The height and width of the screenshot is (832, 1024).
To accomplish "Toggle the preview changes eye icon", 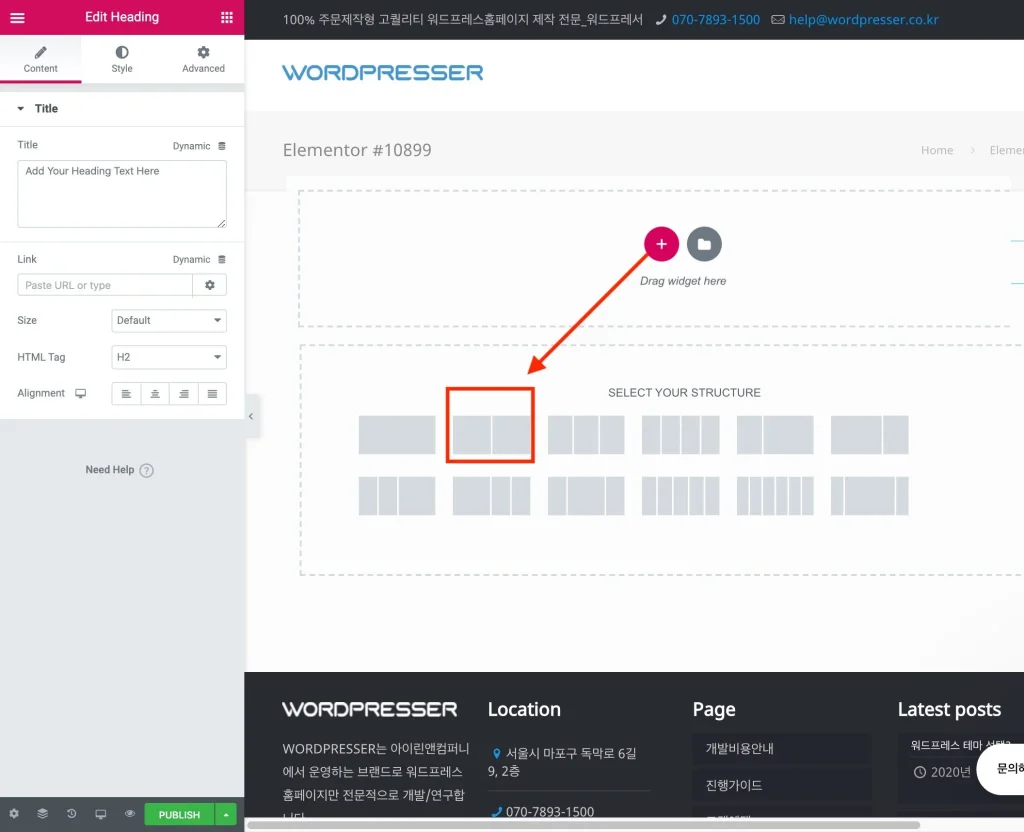I will pos(130,814).
